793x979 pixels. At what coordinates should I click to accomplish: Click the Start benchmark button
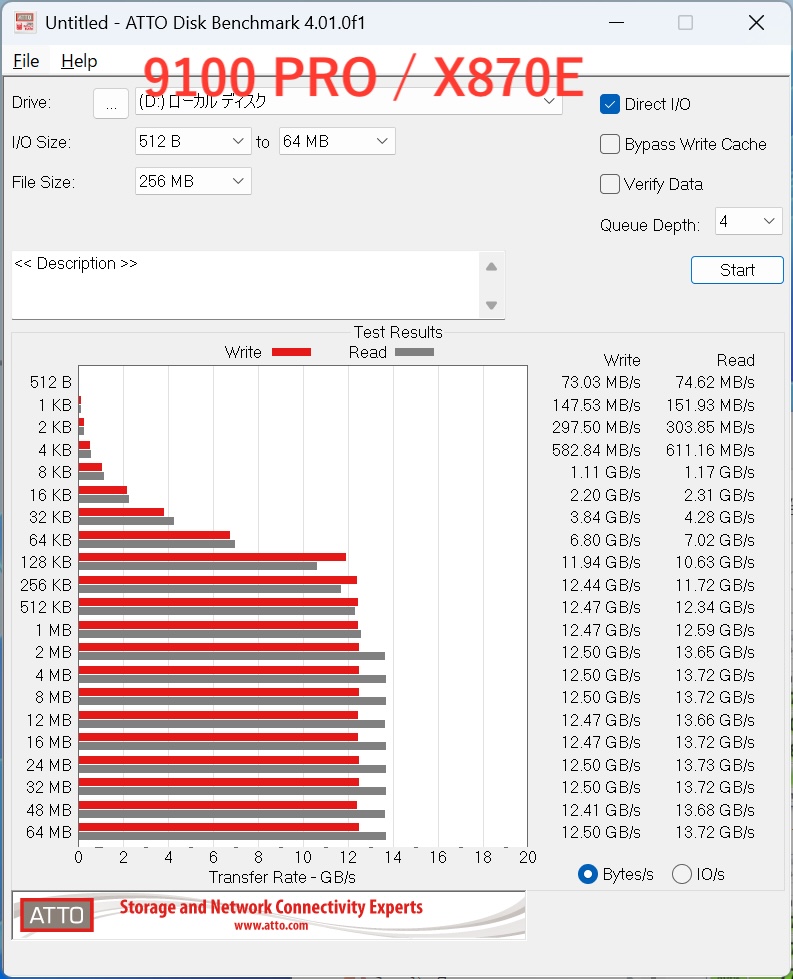(737, 270)
